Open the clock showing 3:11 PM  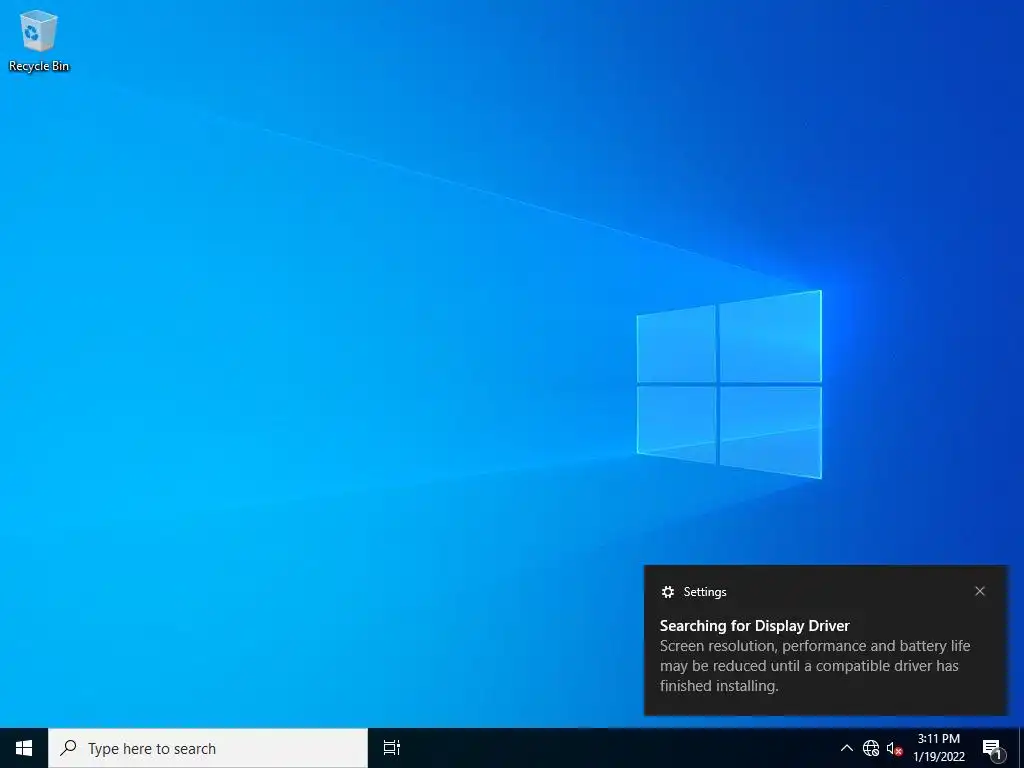coord(938,748)
